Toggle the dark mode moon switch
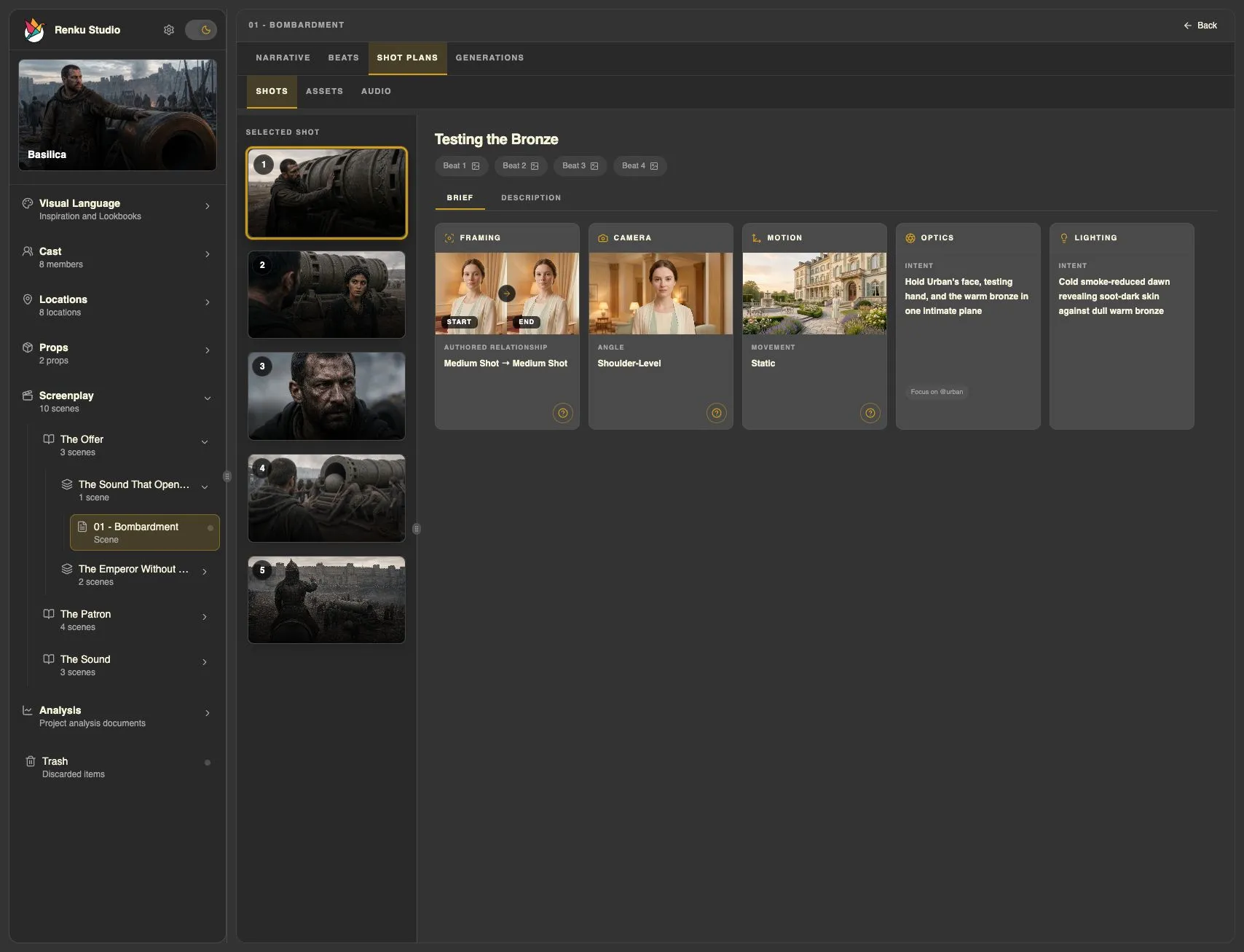 [201, 30]
